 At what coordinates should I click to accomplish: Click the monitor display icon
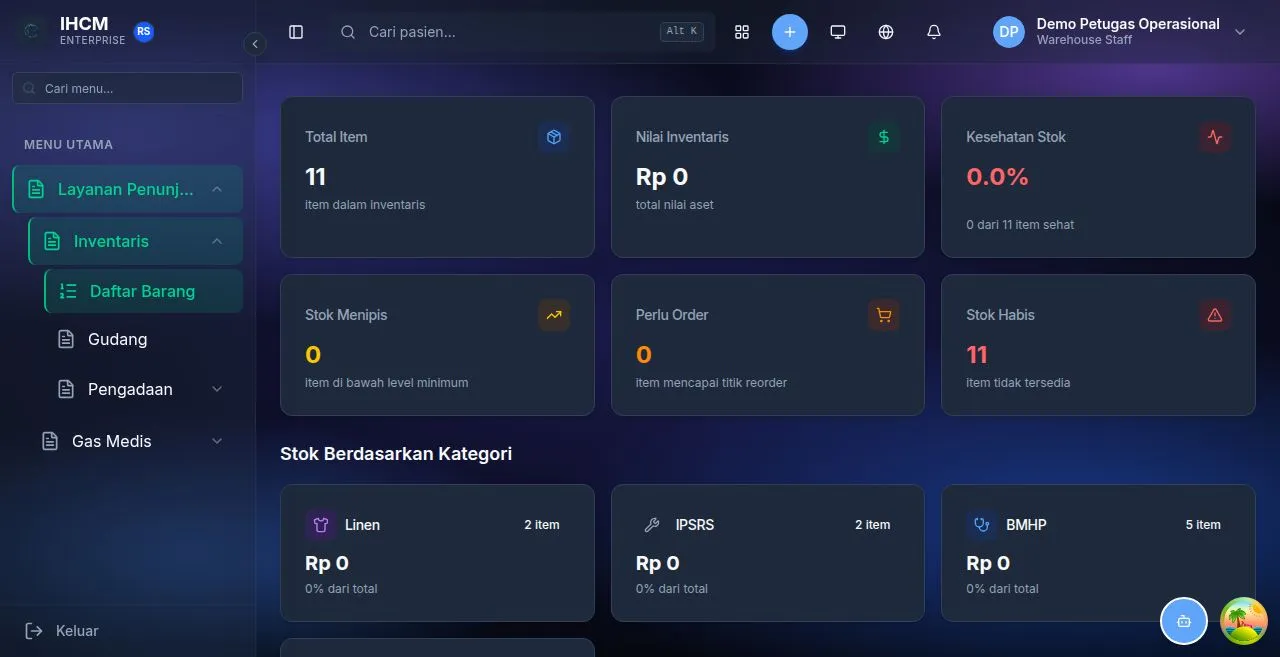click(x=838, y=32)
